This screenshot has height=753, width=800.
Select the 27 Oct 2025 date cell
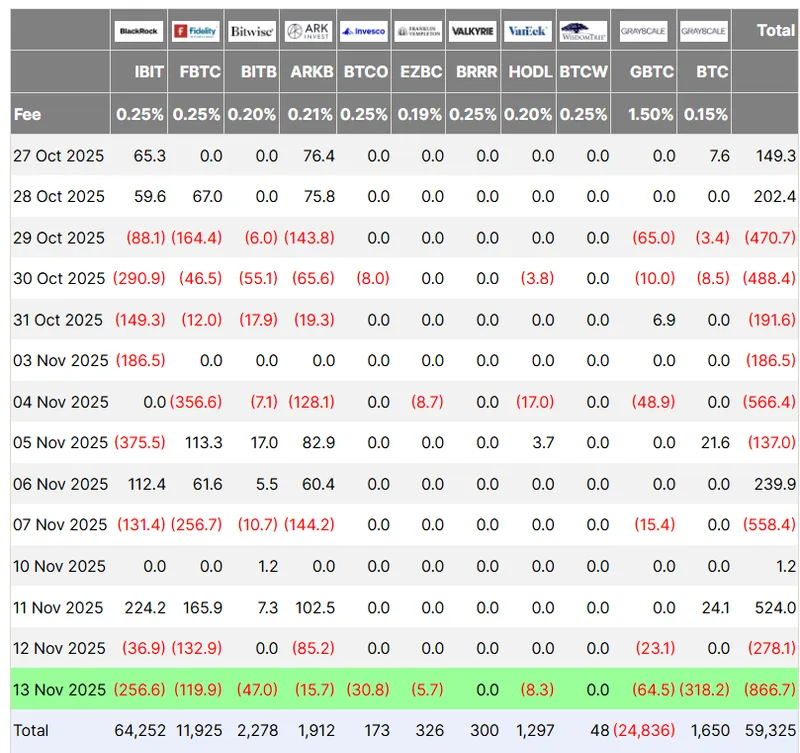pyautogui.click(x=58, y=156)
